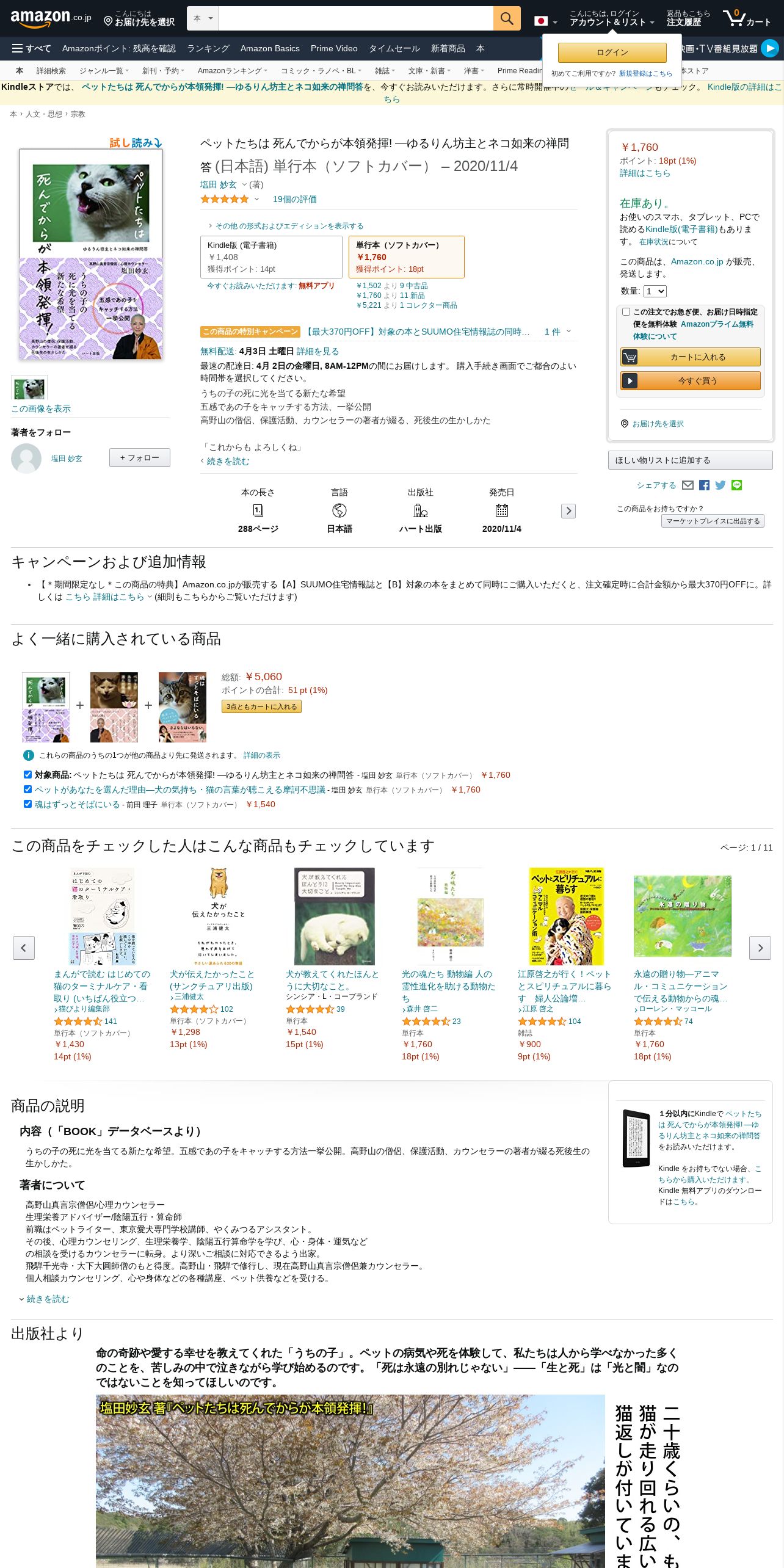The image size is (784, 1568).
Task: Open the shopping cart icon
Action: coord(747,18)
